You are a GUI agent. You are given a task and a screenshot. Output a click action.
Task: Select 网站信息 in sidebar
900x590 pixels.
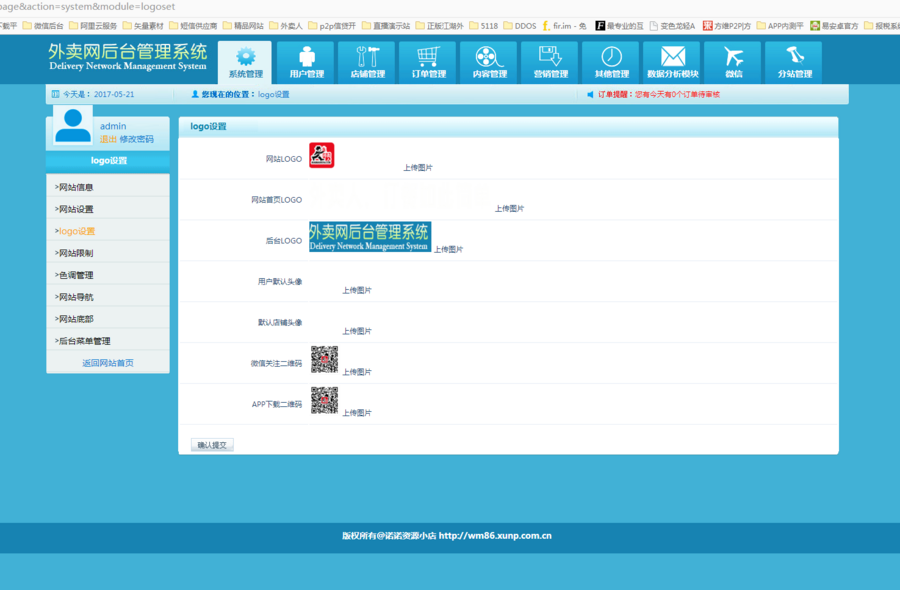(x=108, y=187)
